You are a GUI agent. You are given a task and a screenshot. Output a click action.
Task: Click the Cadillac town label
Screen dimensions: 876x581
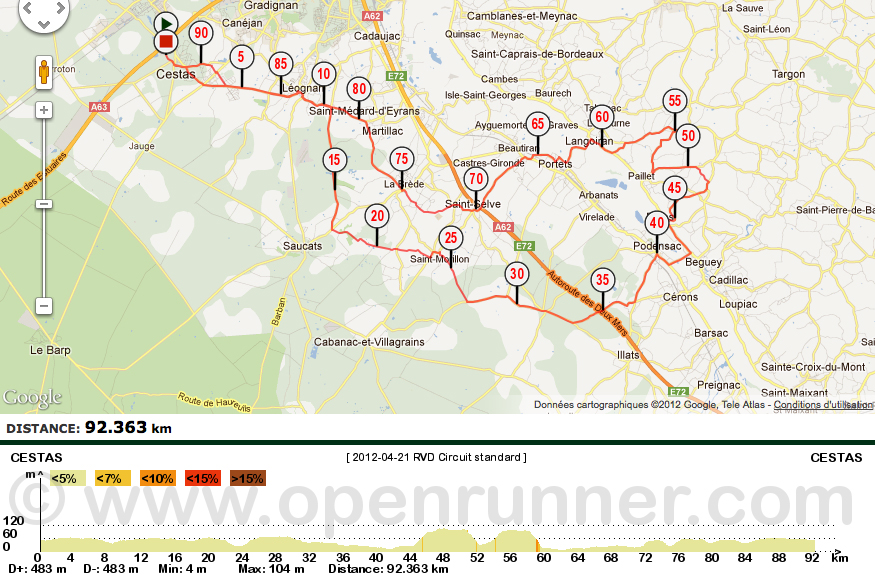[x=729, y=280]
